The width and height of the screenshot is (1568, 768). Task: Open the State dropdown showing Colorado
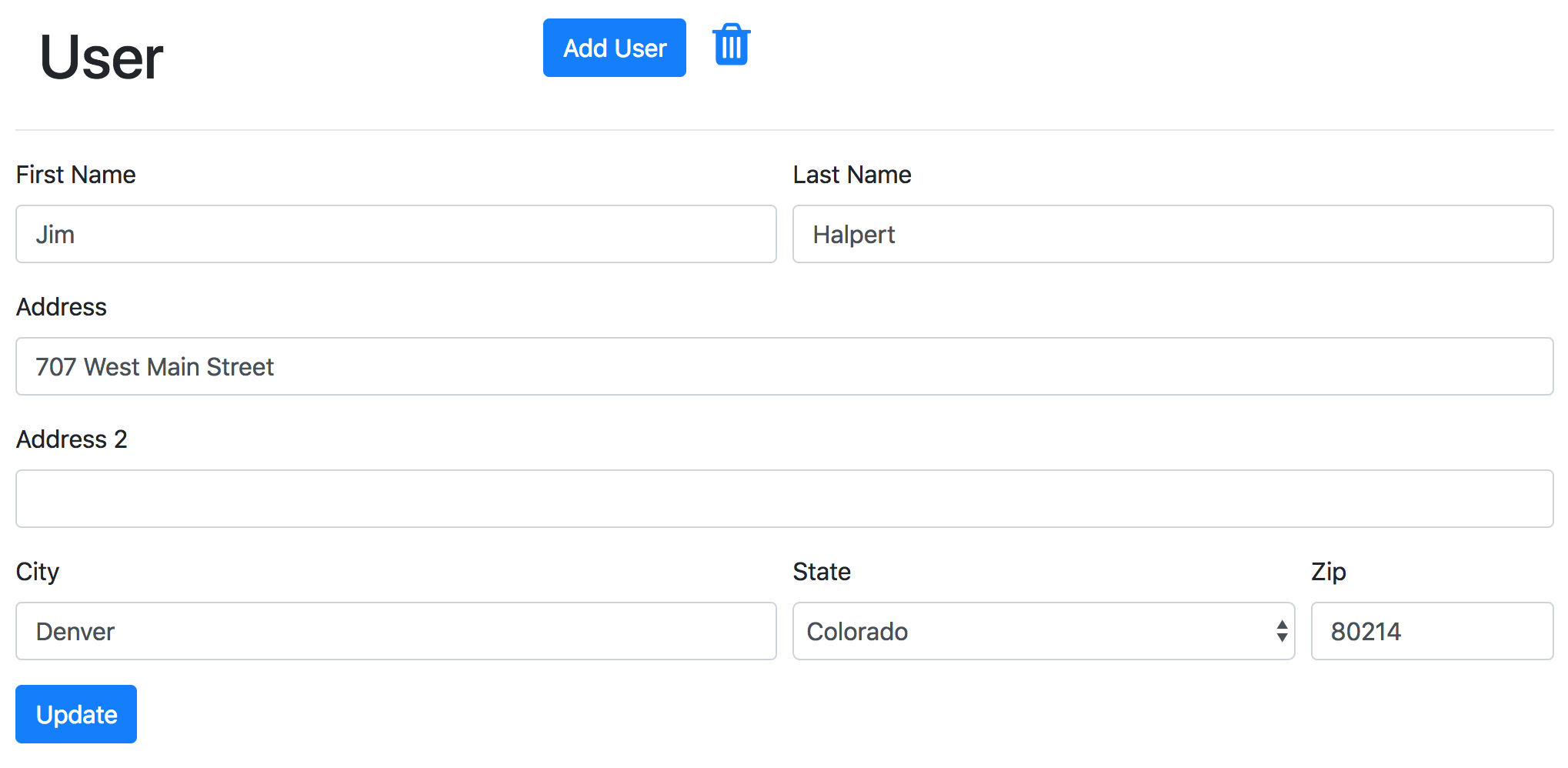(1031, 631)
